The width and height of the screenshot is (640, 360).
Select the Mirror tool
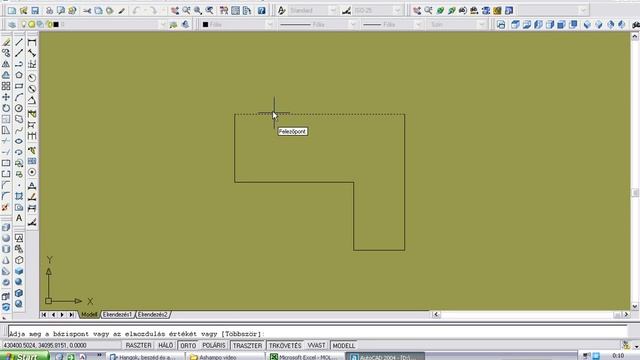point(6,64)
